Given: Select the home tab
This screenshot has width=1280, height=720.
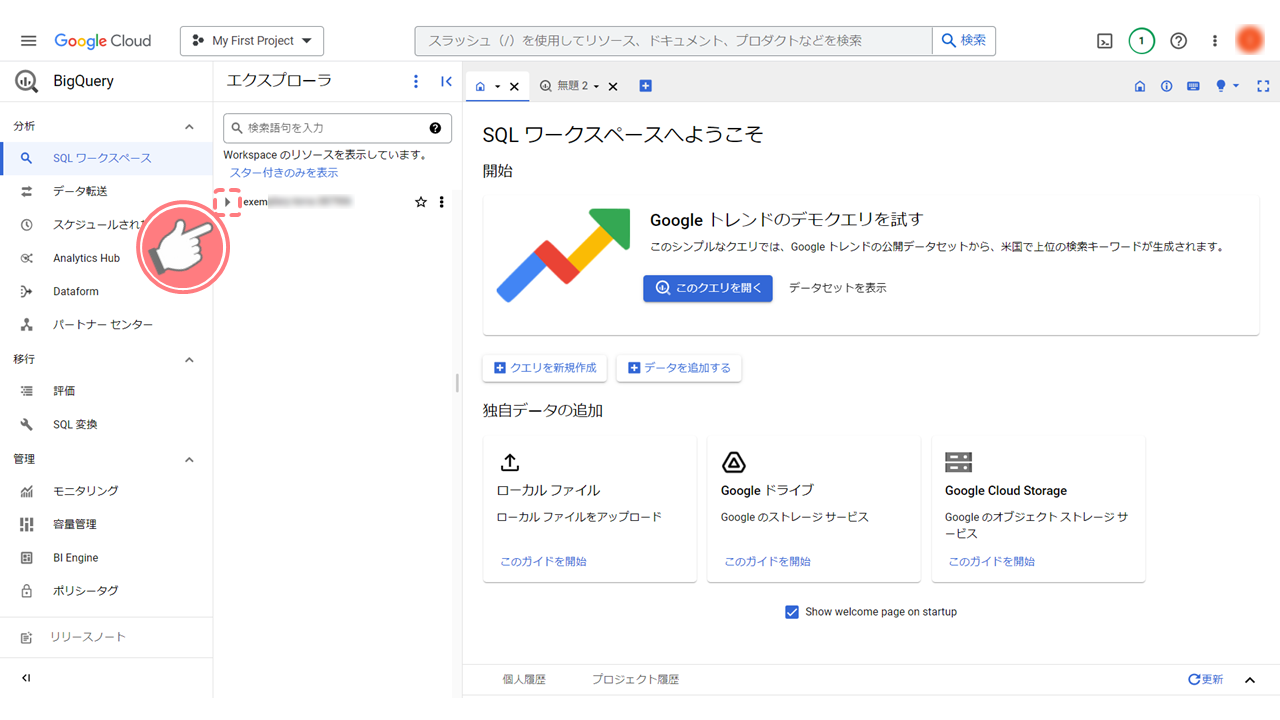Looking at the screenshot, I should [x=480, y=87].
